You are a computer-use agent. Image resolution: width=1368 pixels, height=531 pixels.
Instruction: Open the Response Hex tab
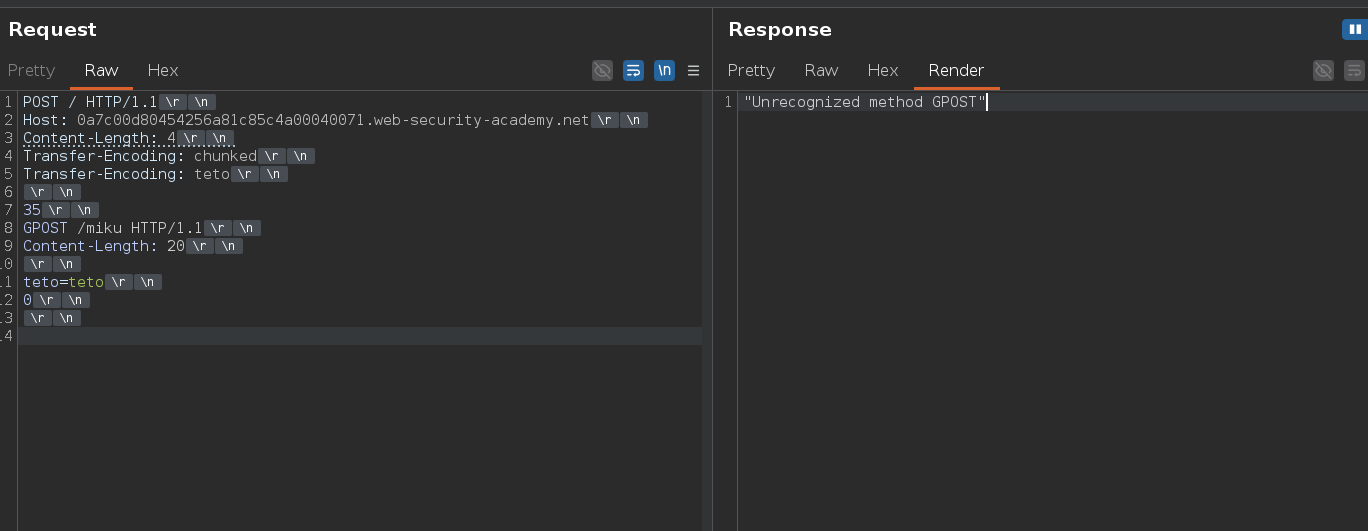point(883,70)
